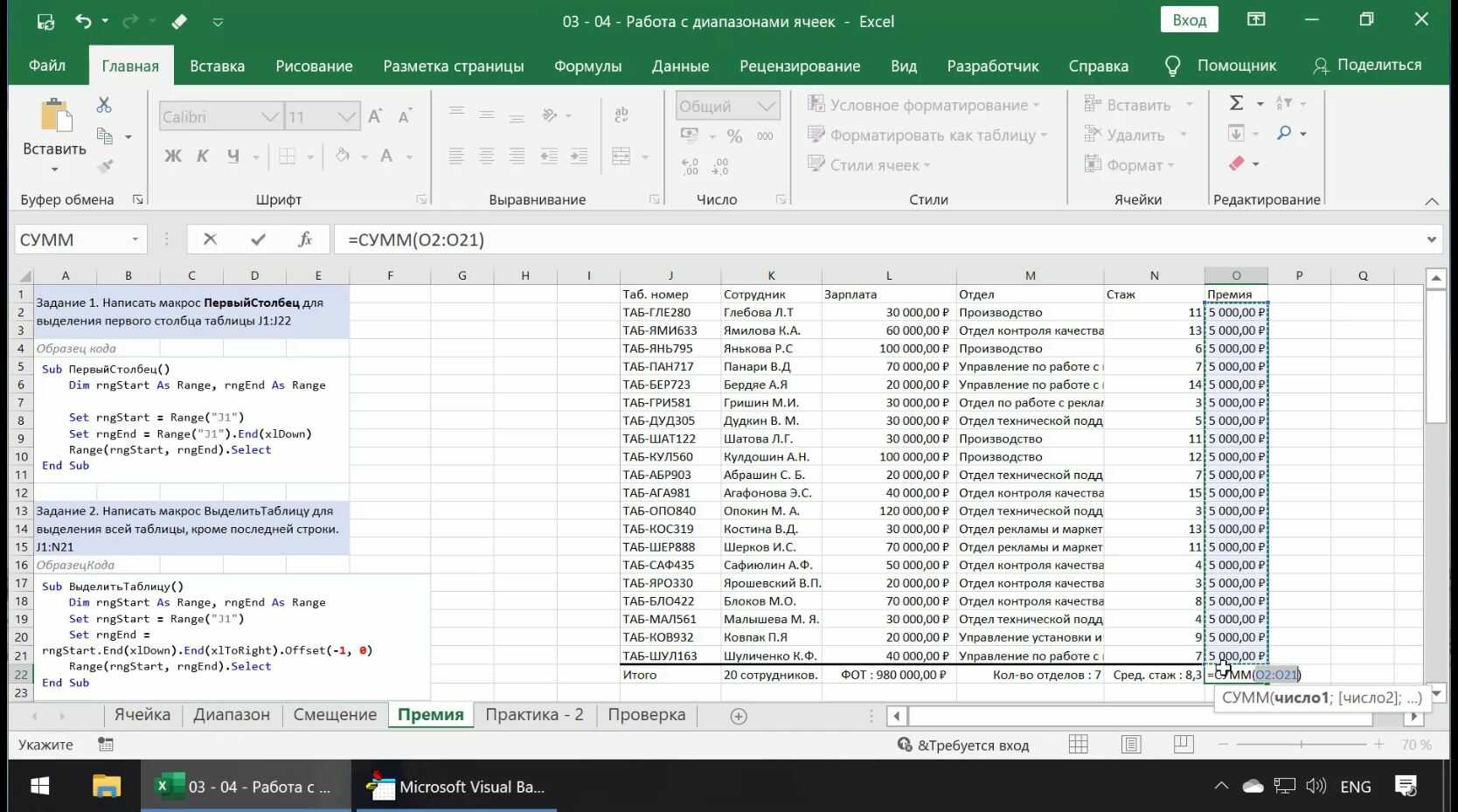Click the Fill down icon in editing group

[1236, 133]
